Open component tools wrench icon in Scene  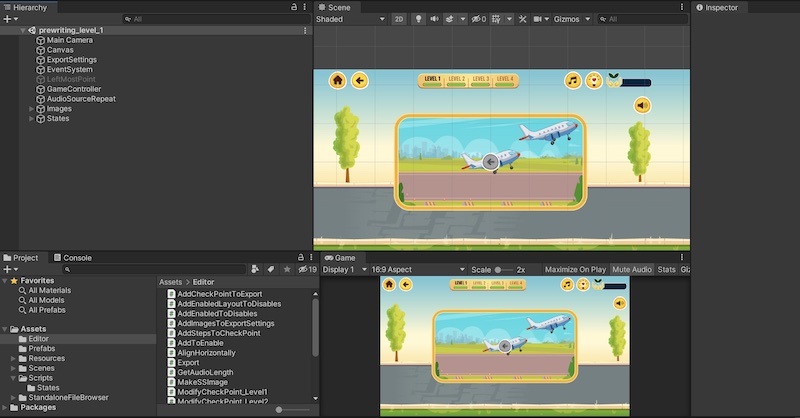click(x=522, y=19)
